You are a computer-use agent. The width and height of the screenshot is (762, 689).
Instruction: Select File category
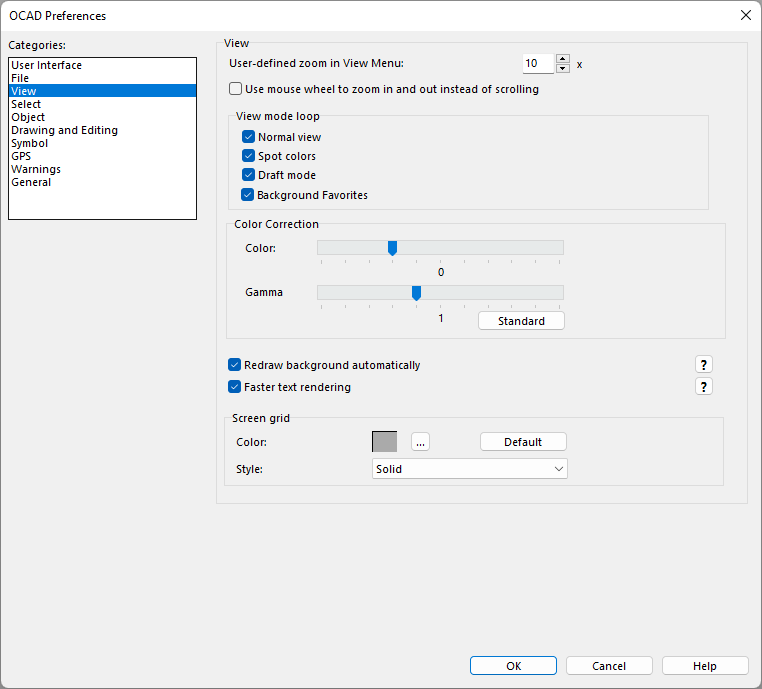coord(103,78)
